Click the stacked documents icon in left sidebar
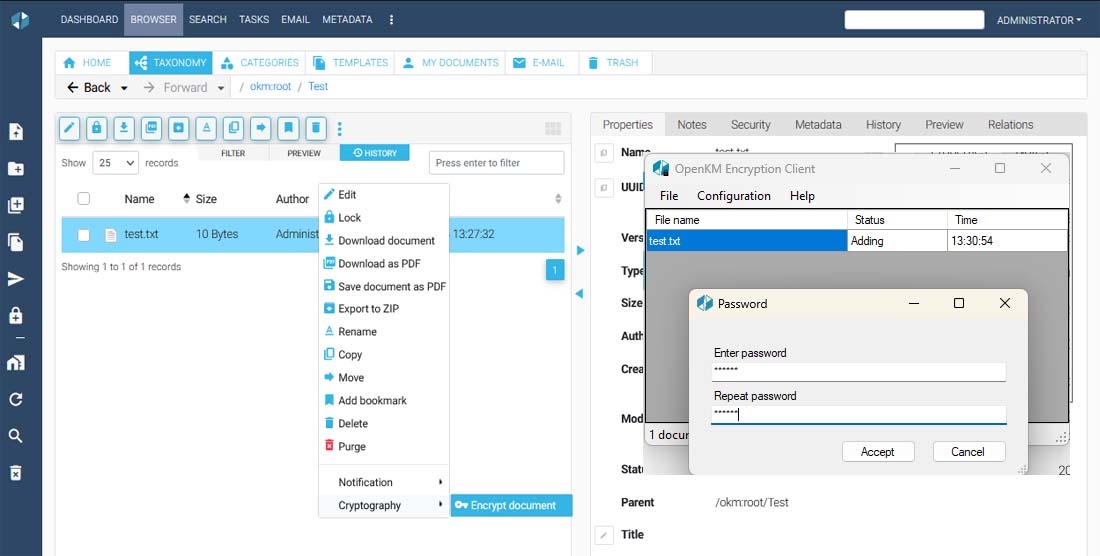 (15, 242)
